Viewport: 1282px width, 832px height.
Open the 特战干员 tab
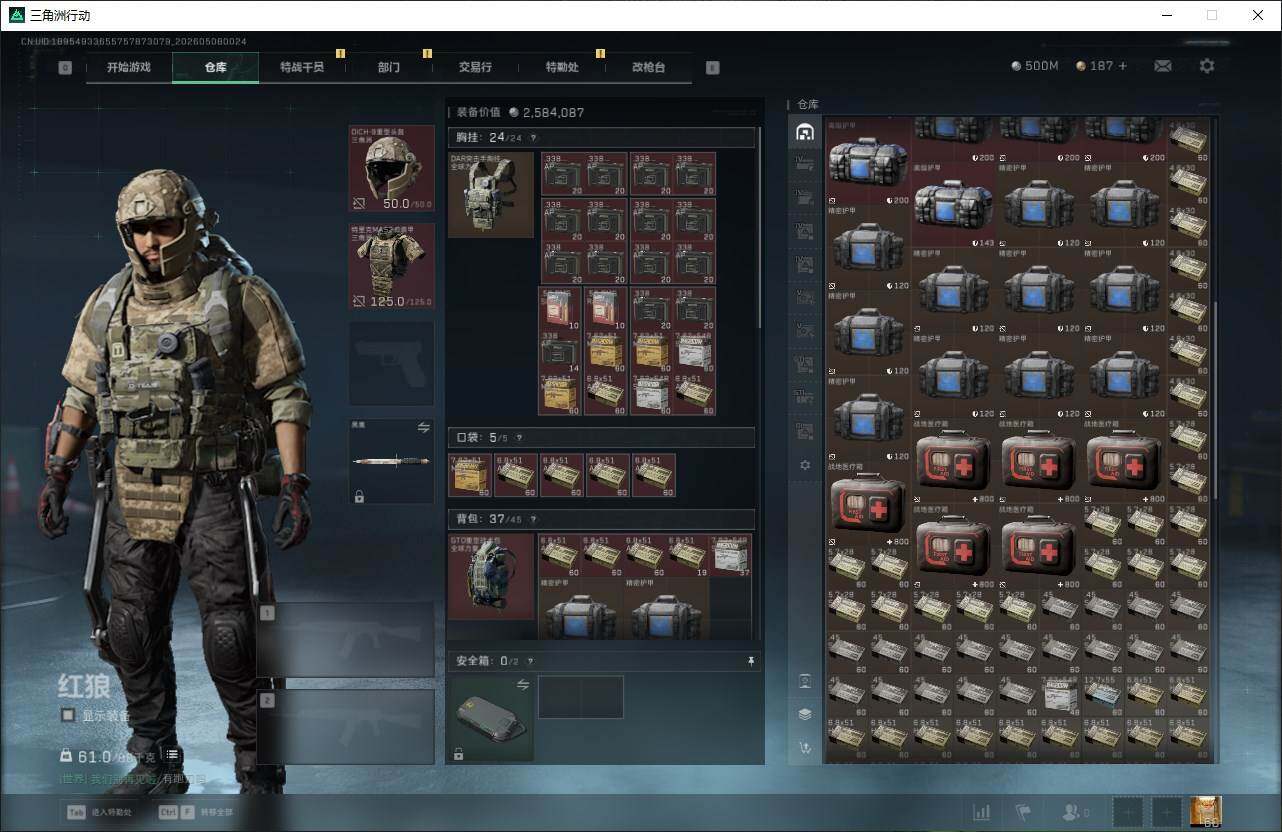pos(302,67)
